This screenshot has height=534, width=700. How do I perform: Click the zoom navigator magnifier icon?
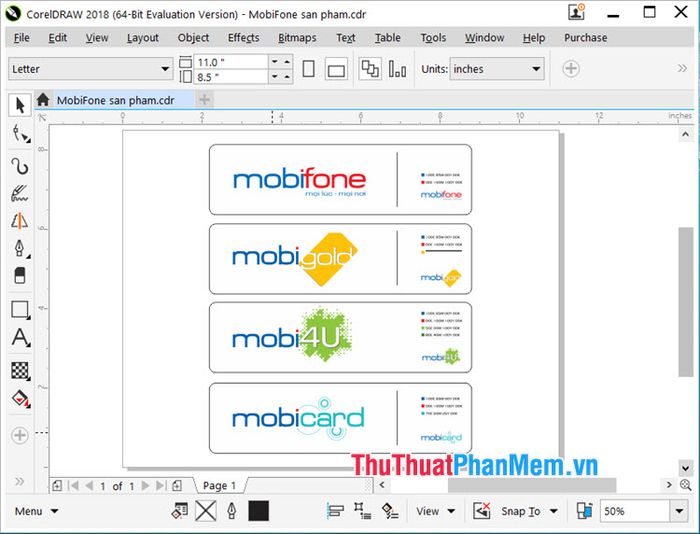pyautogui.click(x=685, y=484)
